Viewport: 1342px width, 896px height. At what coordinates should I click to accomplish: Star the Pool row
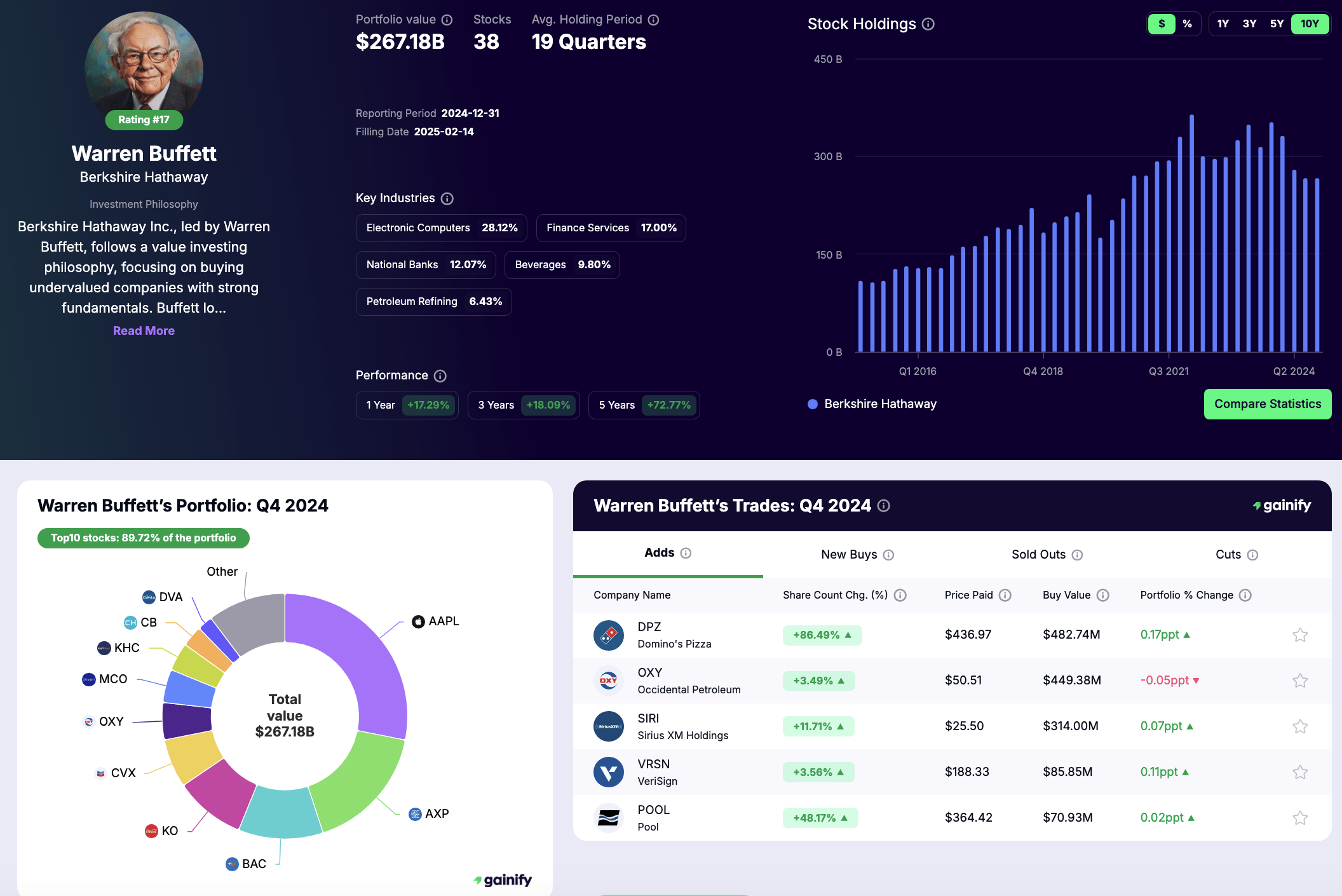pyautogui.click(x=1300, y=818)
